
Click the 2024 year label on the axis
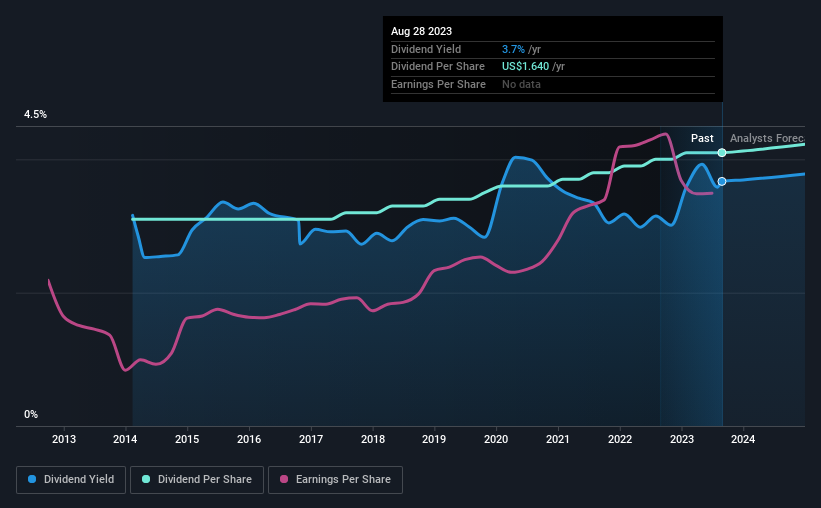(743, 439)
